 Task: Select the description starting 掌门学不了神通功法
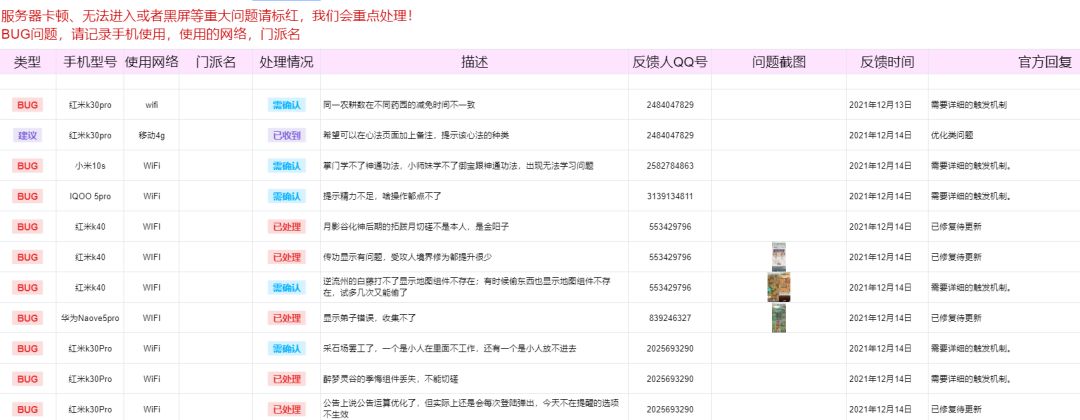(x=459, y=166)
